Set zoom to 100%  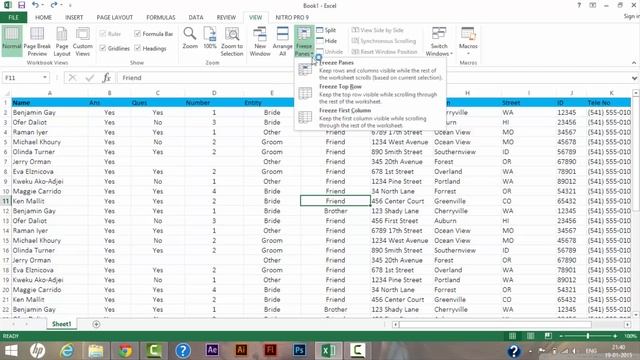[210, 38]
